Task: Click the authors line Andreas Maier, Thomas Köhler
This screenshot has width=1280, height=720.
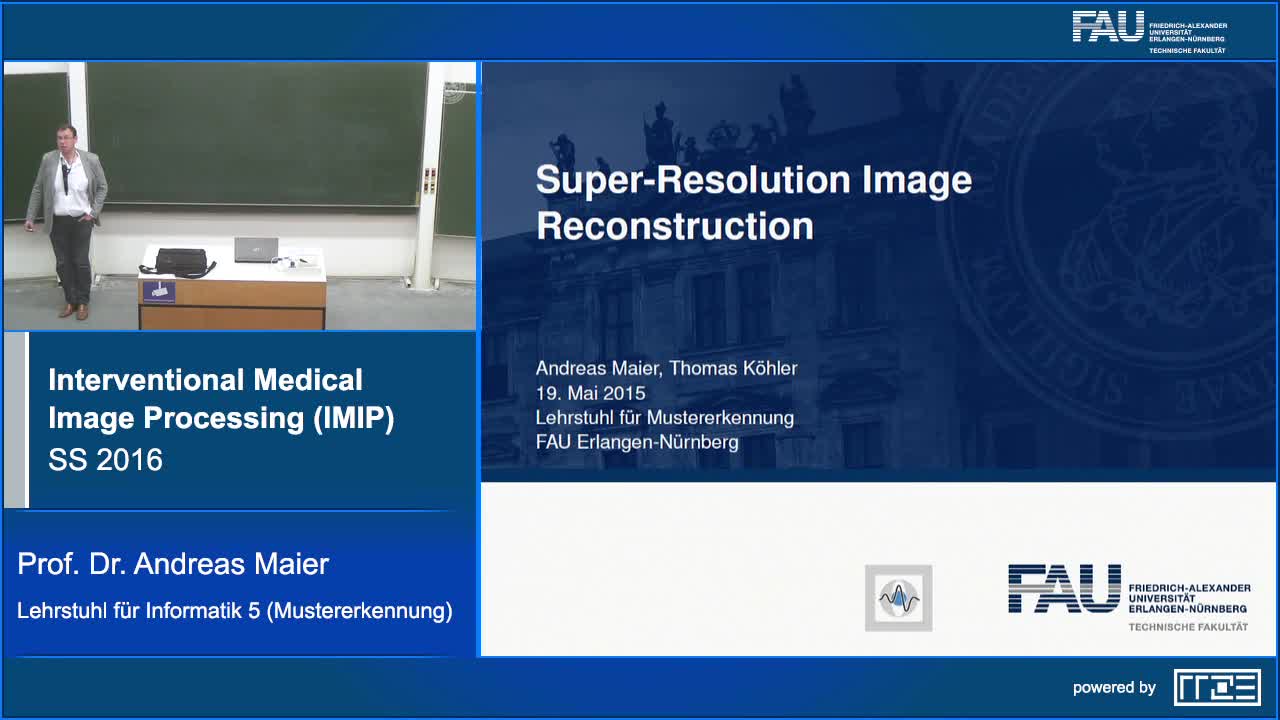Action: pos(666,368)
